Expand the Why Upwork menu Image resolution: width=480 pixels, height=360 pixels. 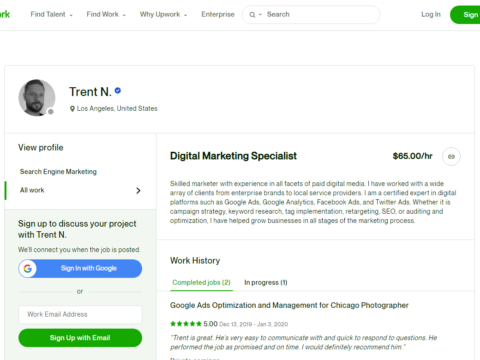(x=163, y=14)
